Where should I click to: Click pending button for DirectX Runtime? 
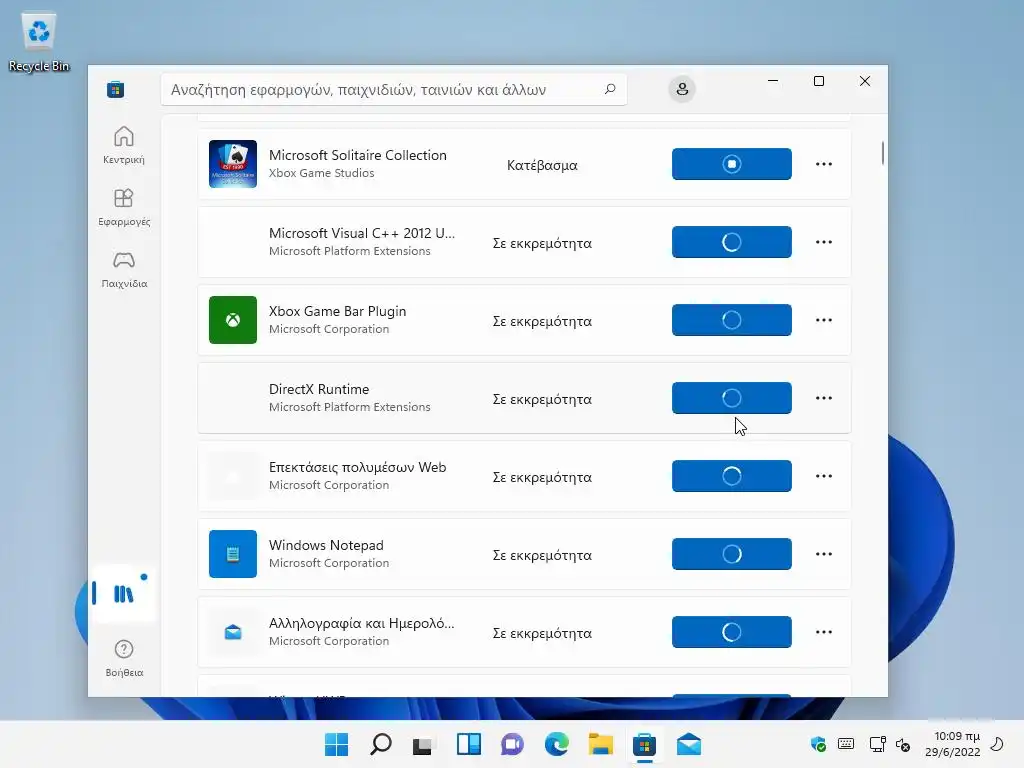coord(731,398)
